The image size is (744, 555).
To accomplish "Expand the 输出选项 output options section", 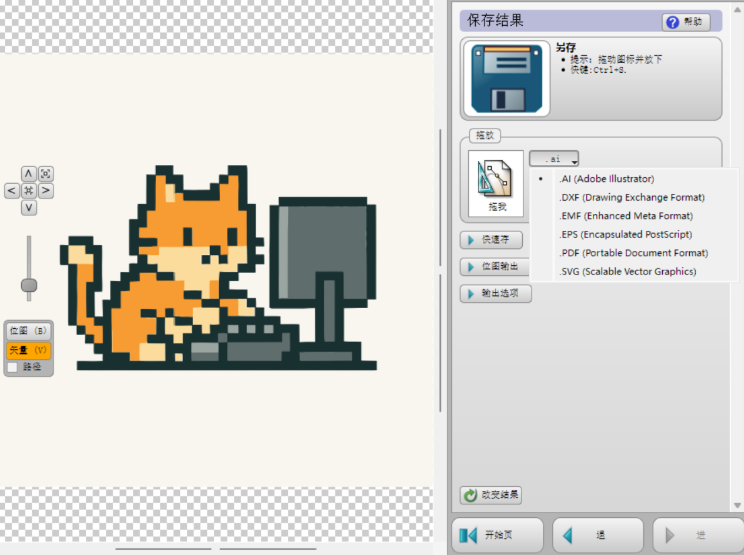I will click(496, 294).
